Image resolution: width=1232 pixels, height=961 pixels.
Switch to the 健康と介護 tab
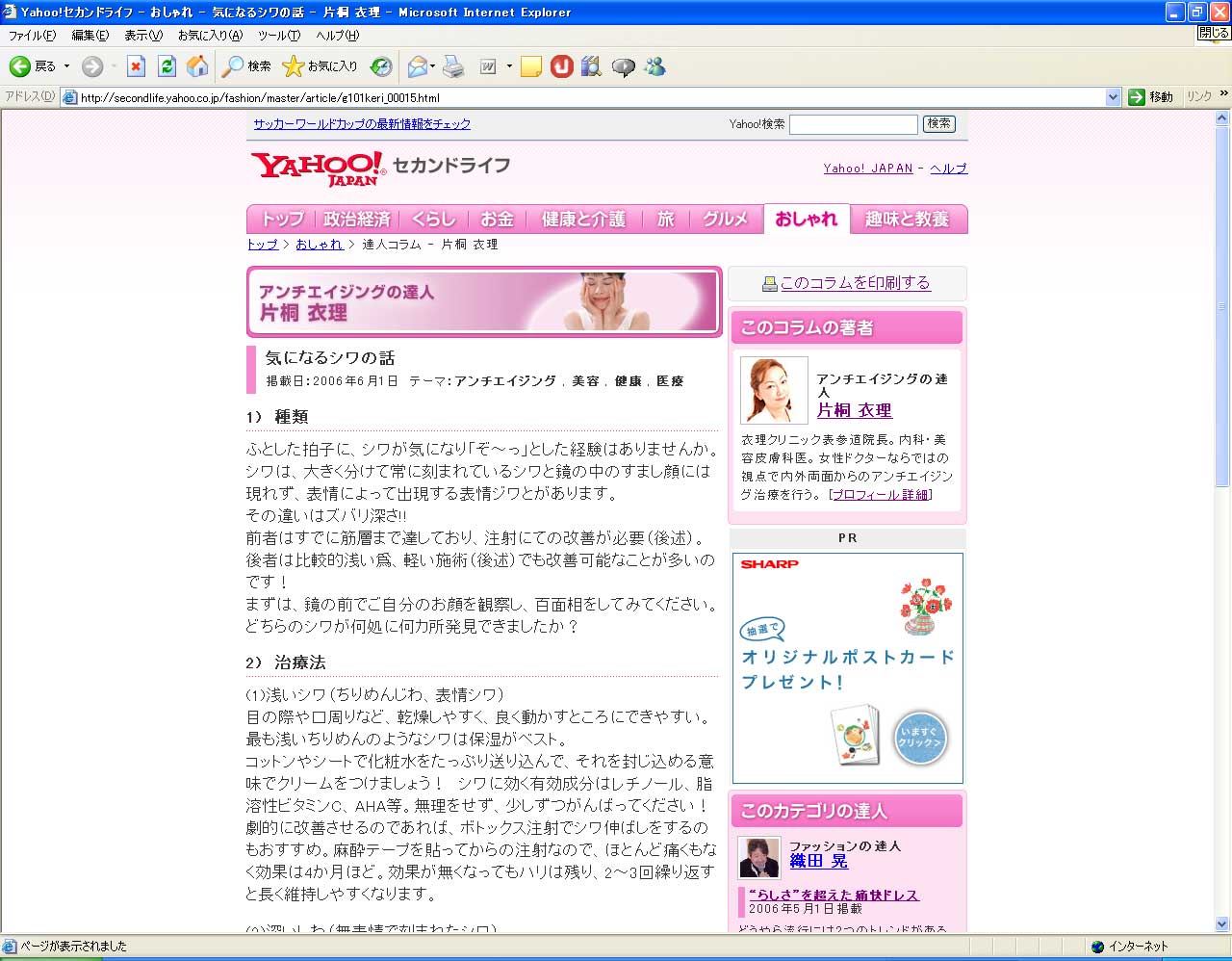pyautogui.click(x=583, y=220)
